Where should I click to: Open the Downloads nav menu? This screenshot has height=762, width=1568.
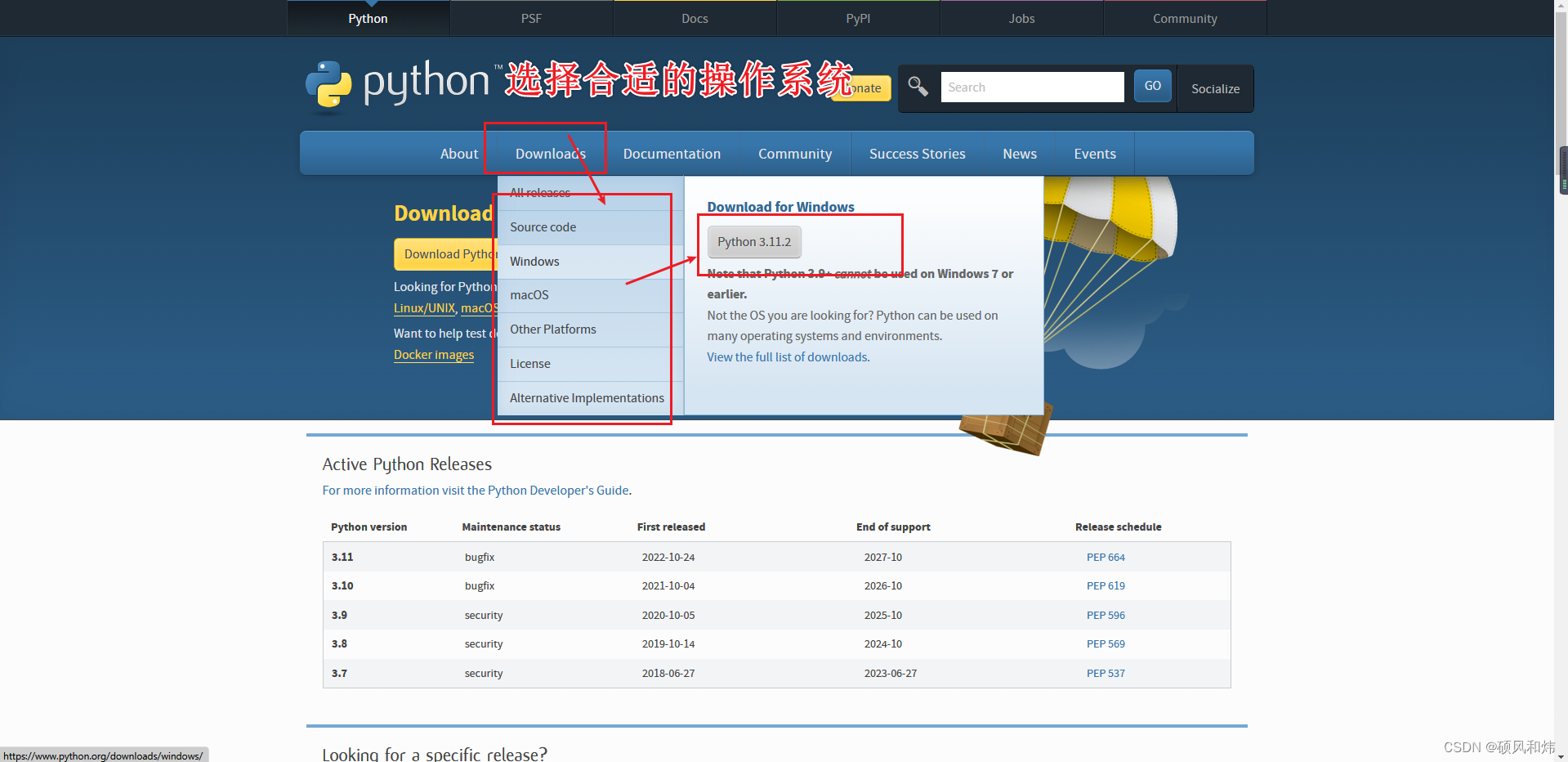pyautogui.click(x=551, y=154)
